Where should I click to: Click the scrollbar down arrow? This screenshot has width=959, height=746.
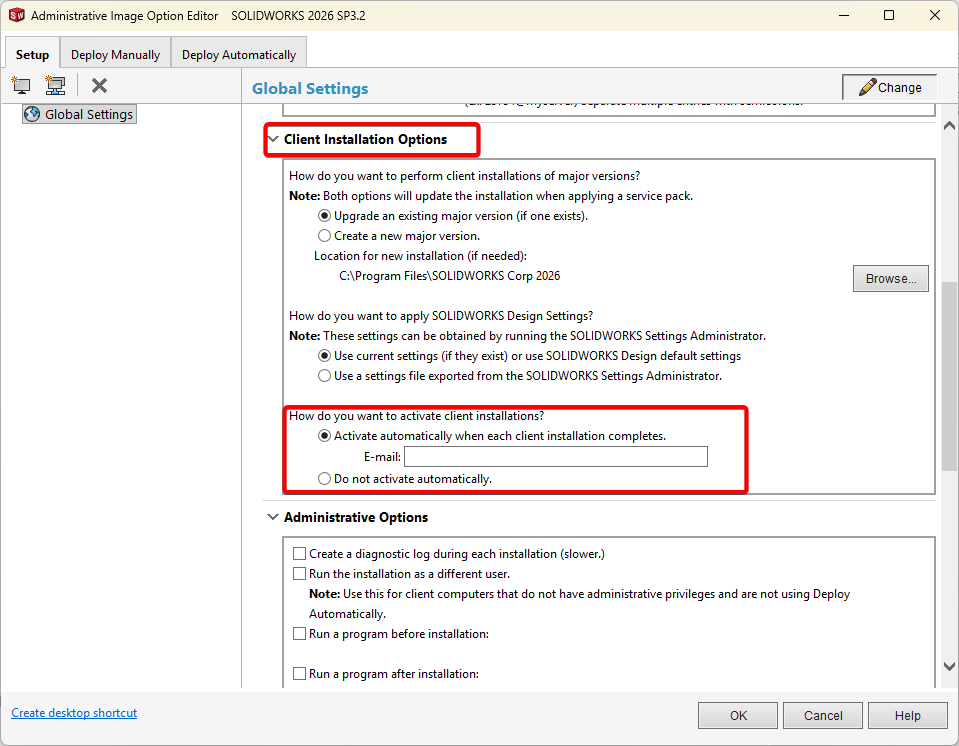point(949,667)
